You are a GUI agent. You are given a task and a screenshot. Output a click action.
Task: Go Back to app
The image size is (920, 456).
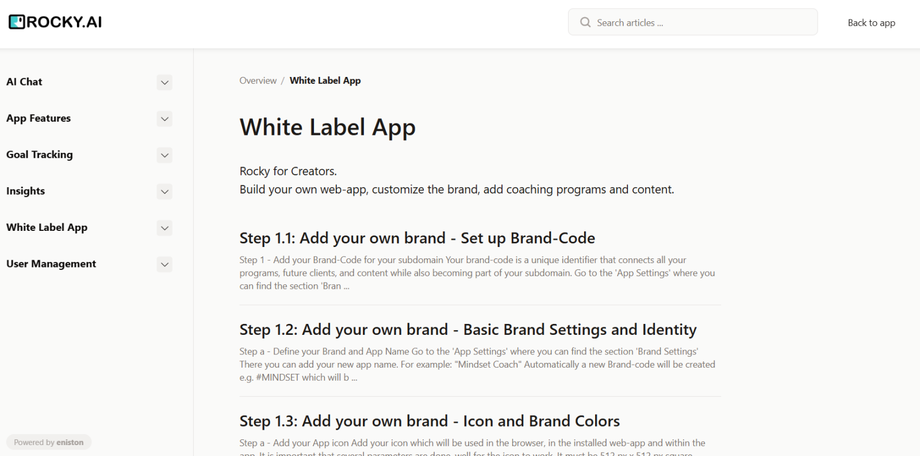pos(871,23)
